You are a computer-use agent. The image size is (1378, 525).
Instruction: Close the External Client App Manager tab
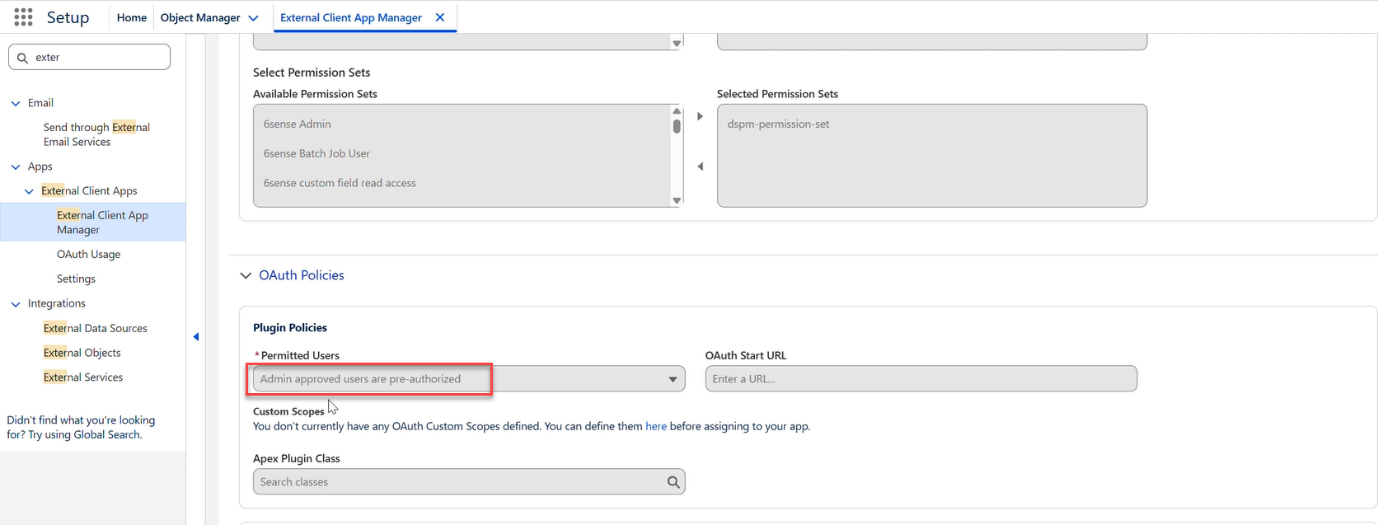pyautogui.click(x=440, y=17)
